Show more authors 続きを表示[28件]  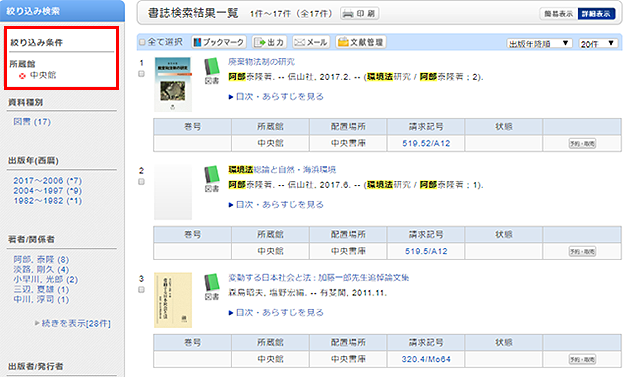[x=76, y=324]
